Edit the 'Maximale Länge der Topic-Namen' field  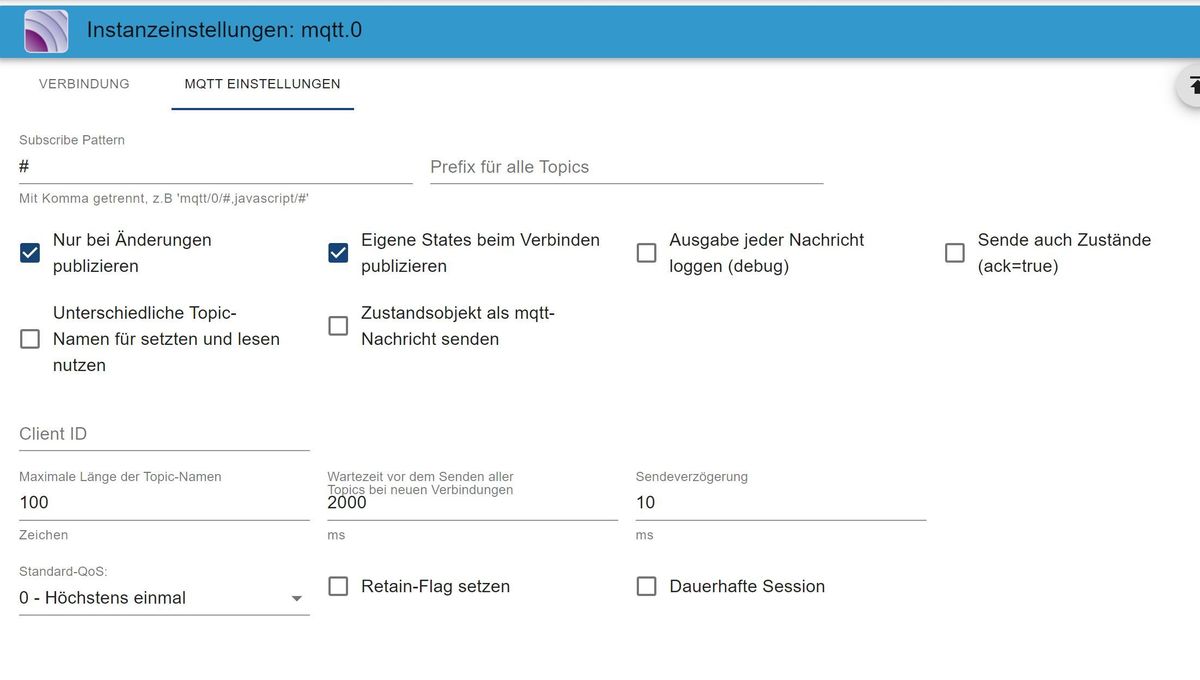[x=164, y=503]
